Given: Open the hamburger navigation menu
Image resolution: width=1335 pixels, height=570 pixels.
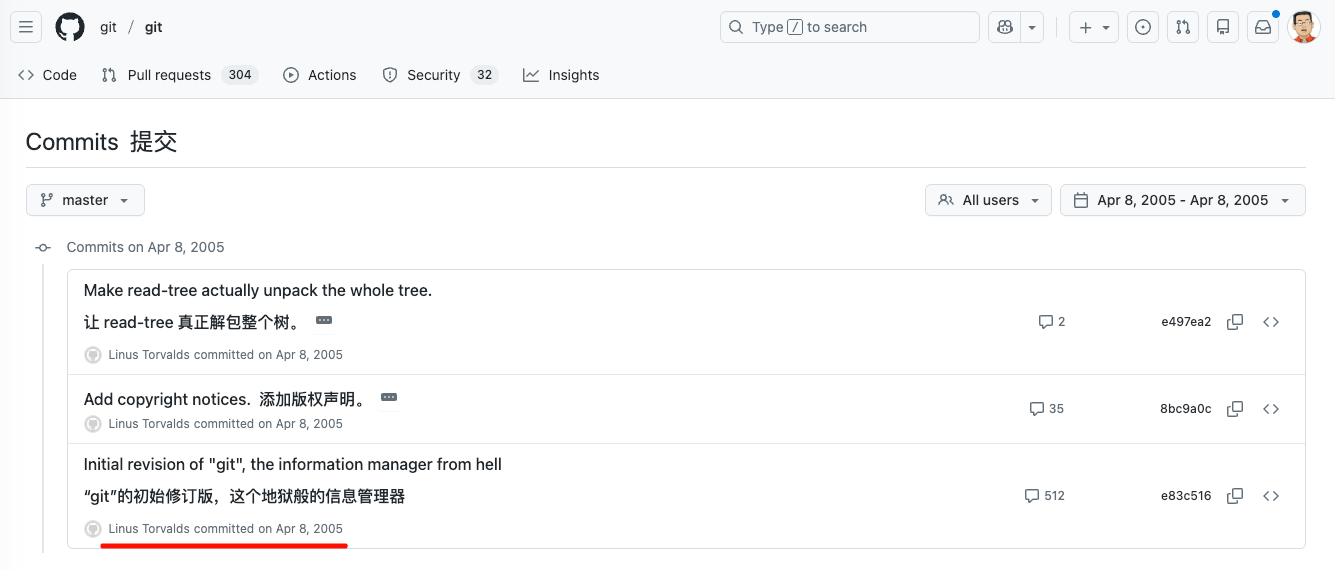Looking at the screenshot, I should tap(27, 27).
